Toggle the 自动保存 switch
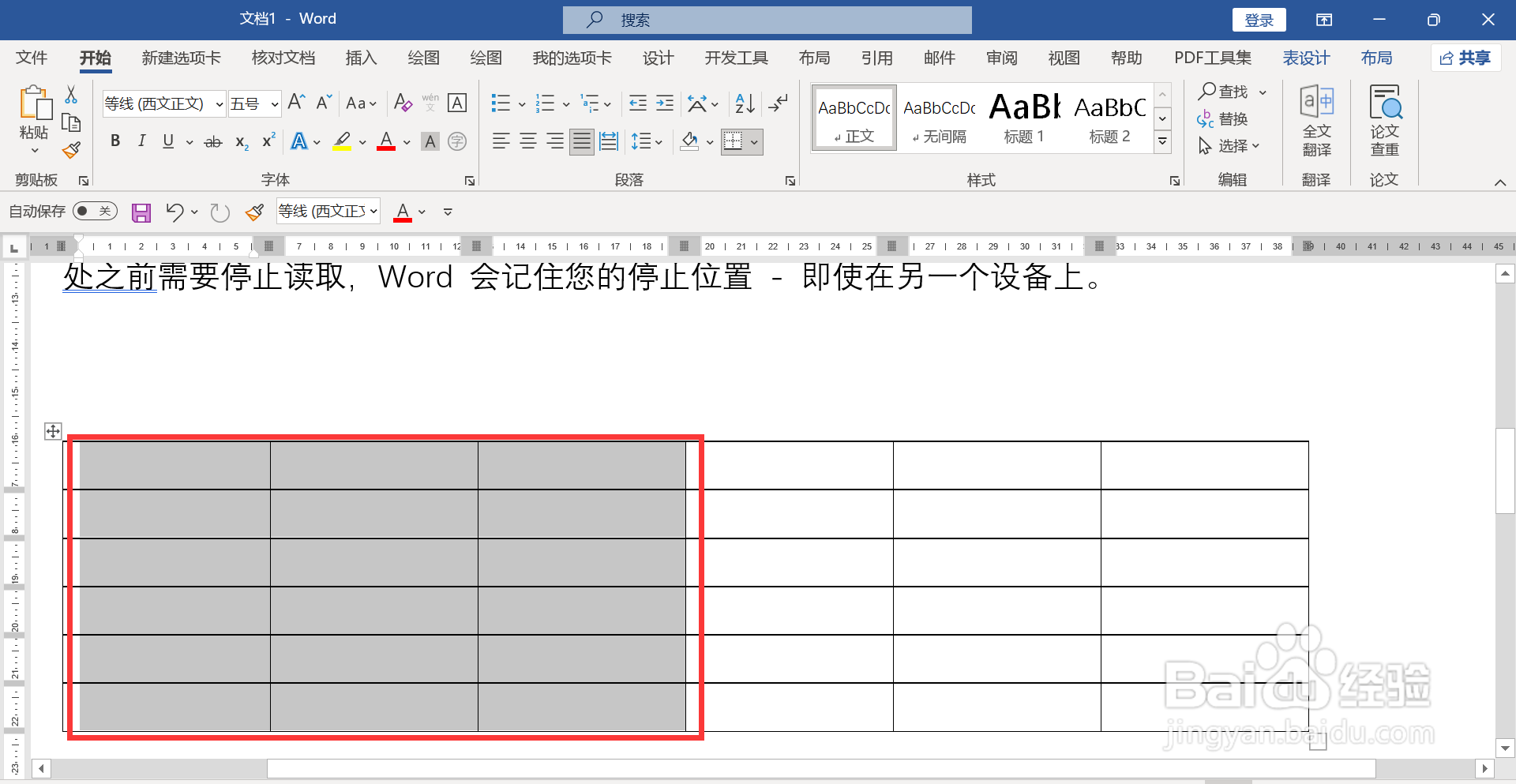The image size is (1516, 784). 94,211
